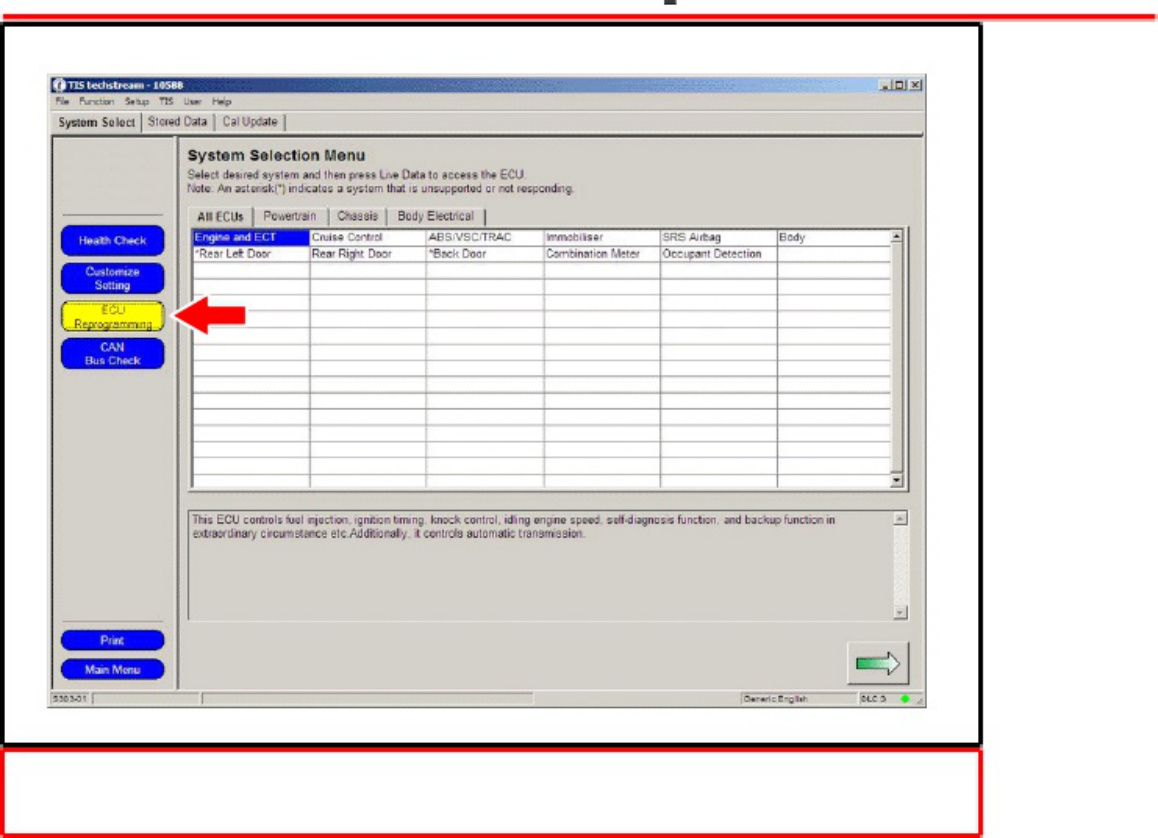The height and width of the screenshot is (838, 1158).
Task: Select the Cruise Control cell
Action: 367,238
